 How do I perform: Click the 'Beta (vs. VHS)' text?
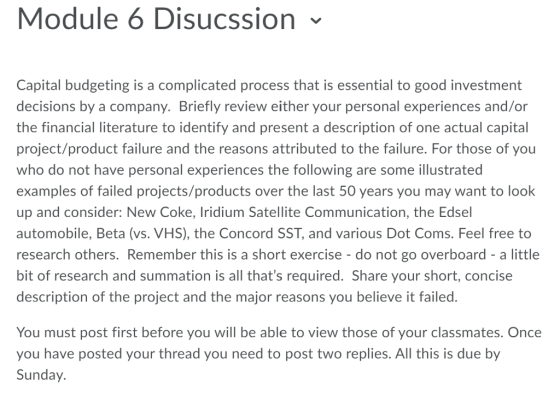point(142,233)
